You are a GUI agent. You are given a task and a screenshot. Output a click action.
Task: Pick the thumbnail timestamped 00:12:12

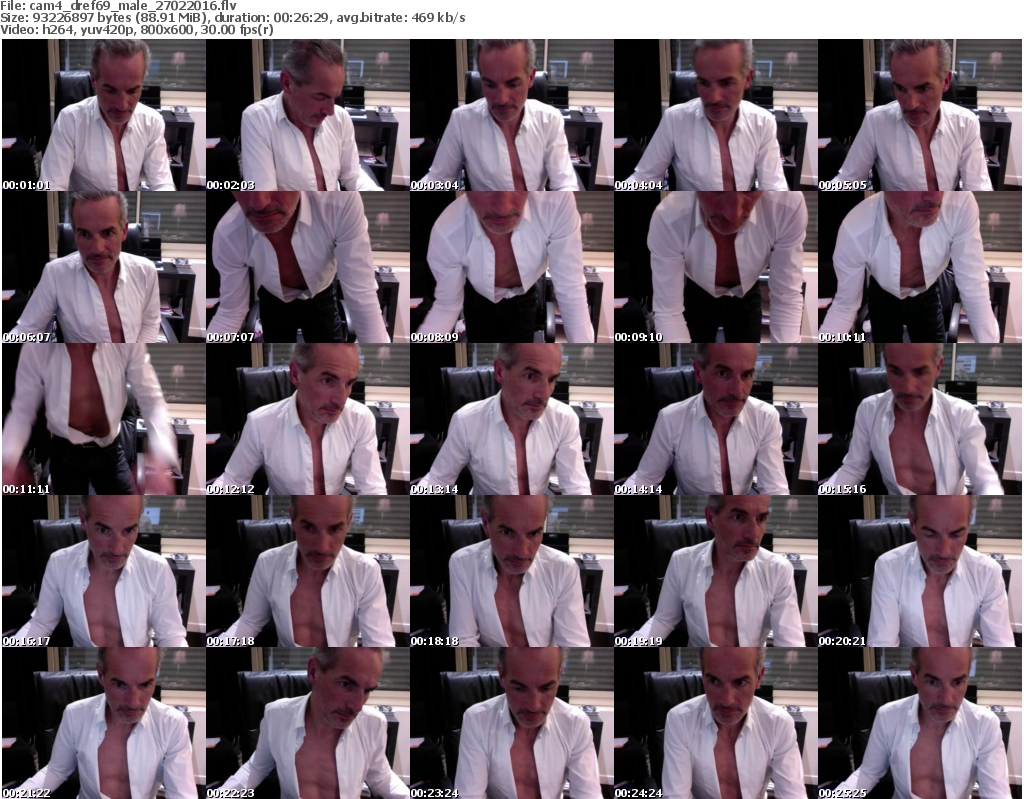[x=308, y=419]
